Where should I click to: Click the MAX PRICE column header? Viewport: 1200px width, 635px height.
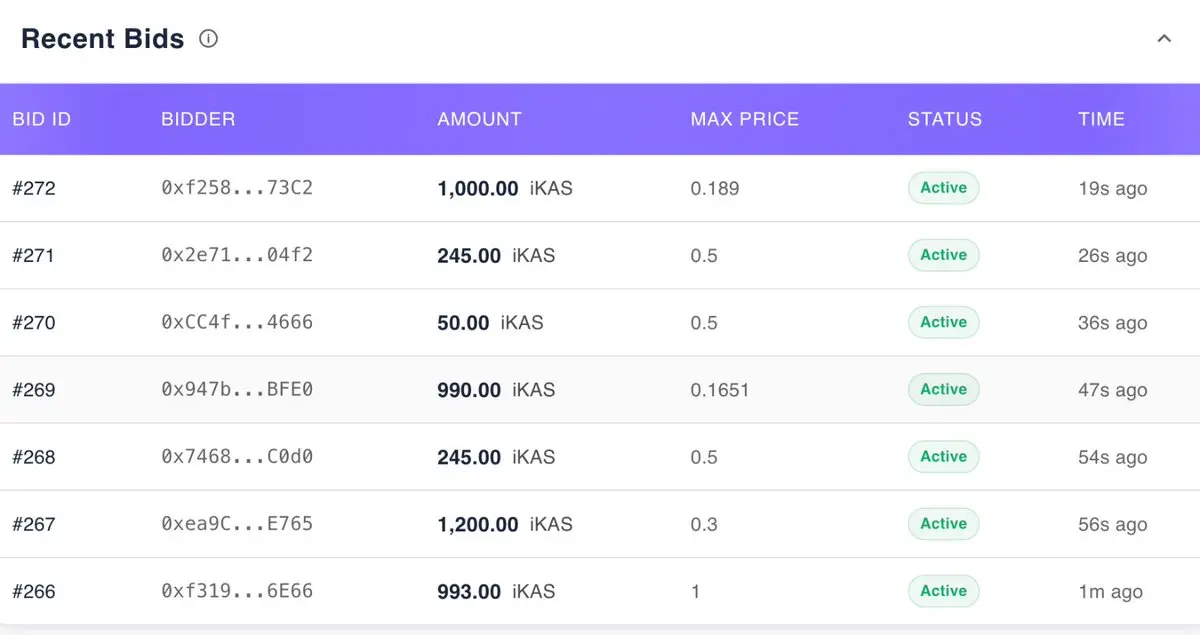click(x=744, y=119)
